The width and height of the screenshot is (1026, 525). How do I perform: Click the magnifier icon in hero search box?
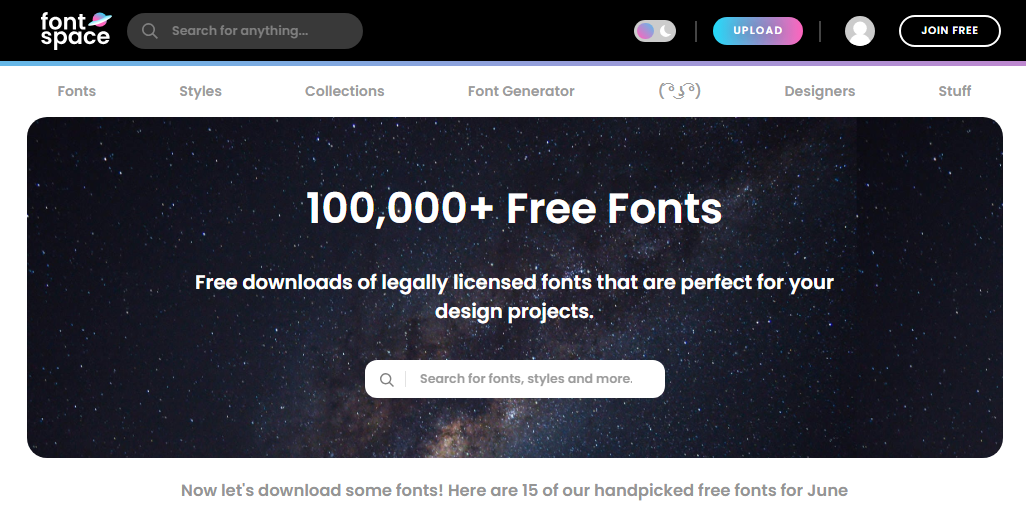pyautogui.click(x=387, y=380)
